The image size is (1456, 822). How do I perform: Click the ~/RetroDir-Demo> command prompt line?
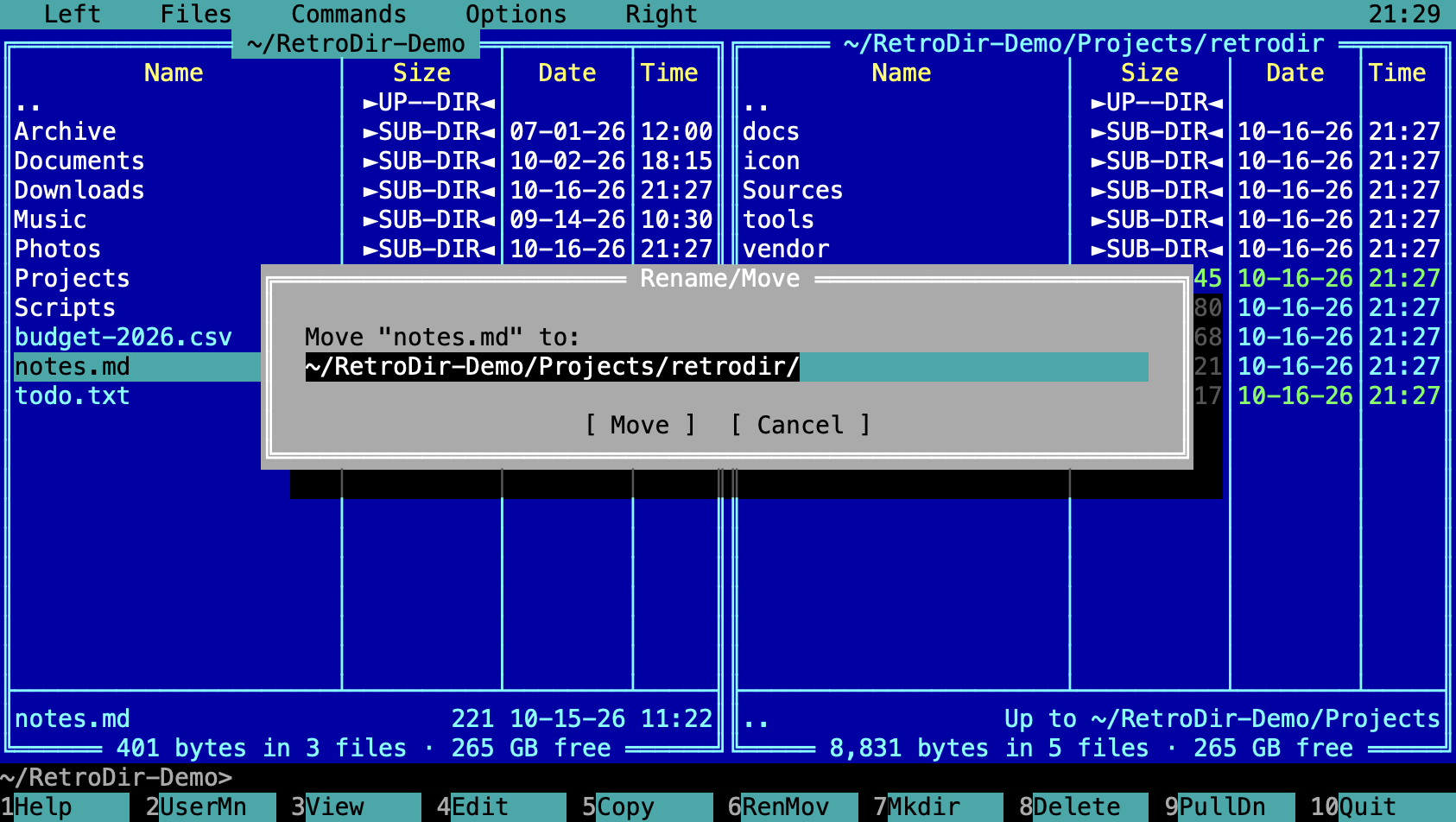(117, 777)
